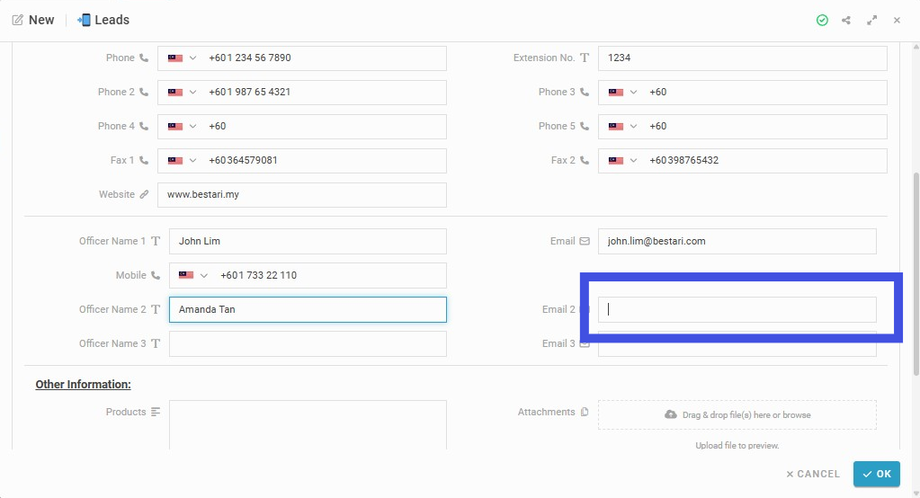Click the upload cloud icon in Attachments

point(670,415)
